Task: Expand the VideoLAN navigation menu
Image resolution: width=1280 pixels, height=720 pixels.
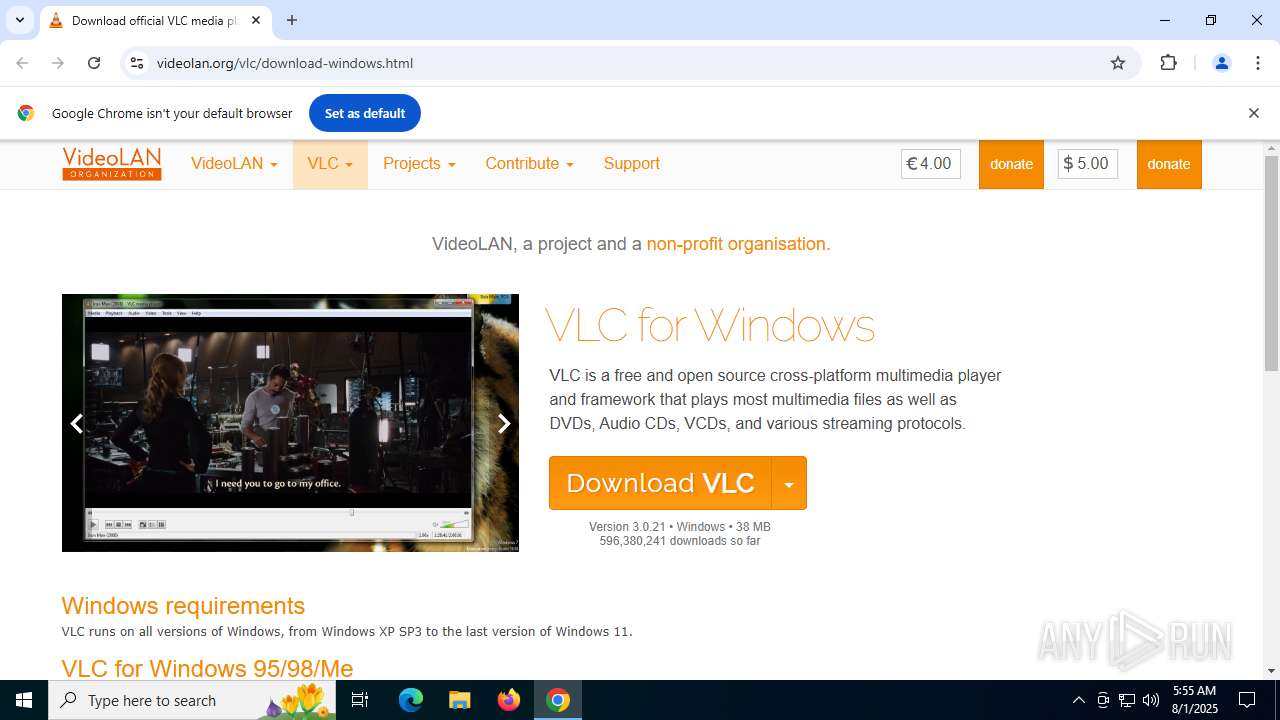Action: click(x=234, y=164)
